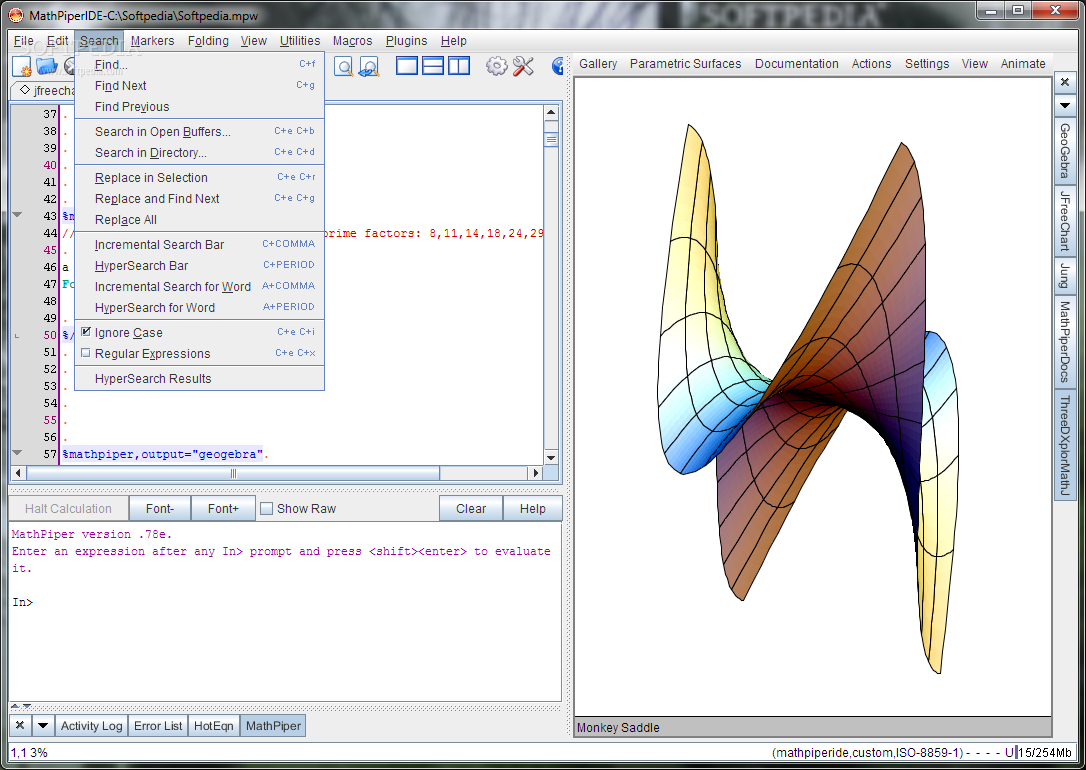The width and height of the screenshot is (1086, 770).
Task: Select Search in Open Buffers...
Action: coord(199,132)
